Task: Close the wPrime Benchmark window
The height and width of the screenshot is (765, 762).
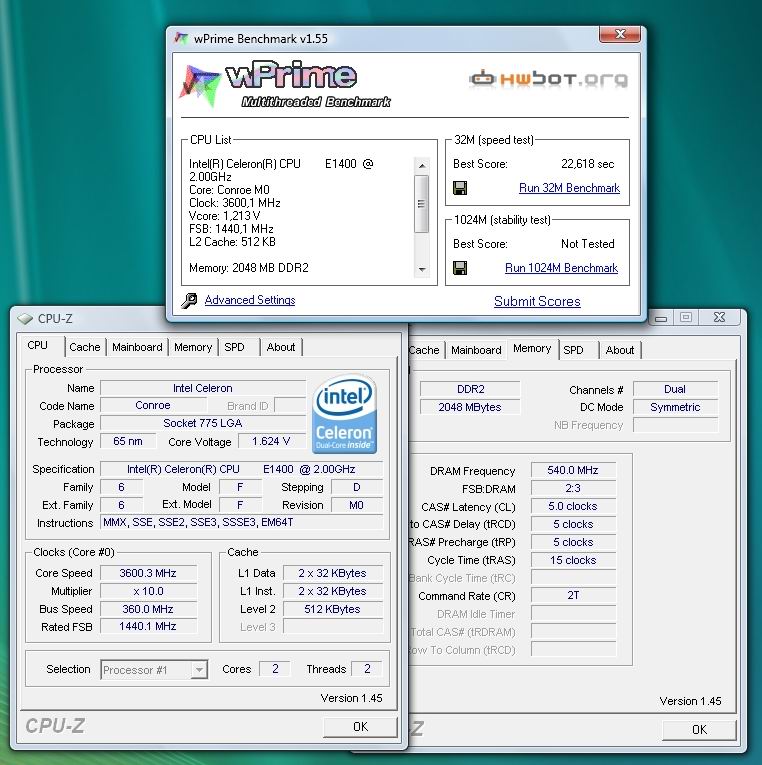Action: pyautogui.click(x=620, y=34)
